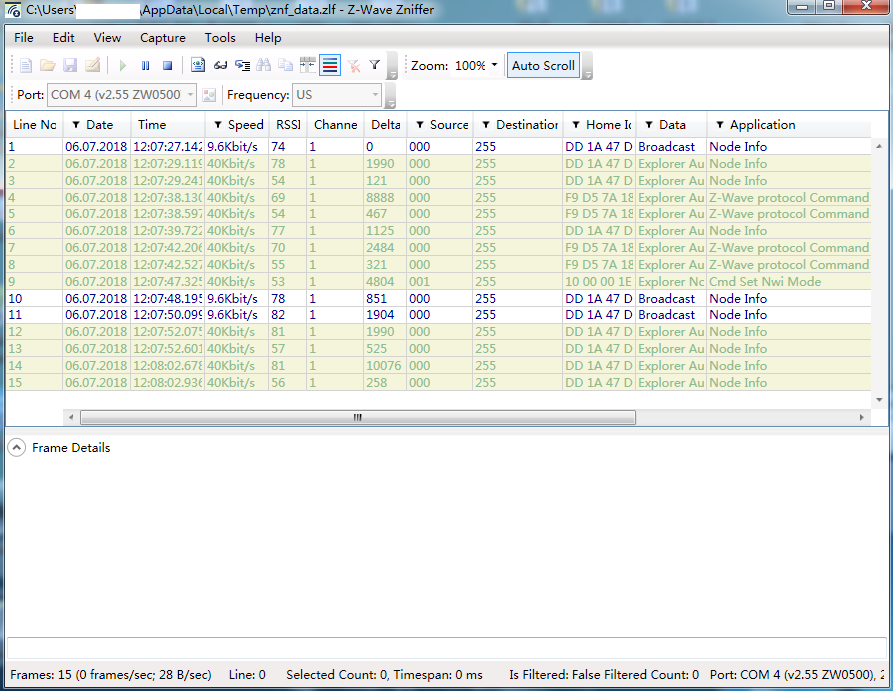Open the Zoom 100% dropdown
Screen dimensions: 893x691
(x=494, y=65)
